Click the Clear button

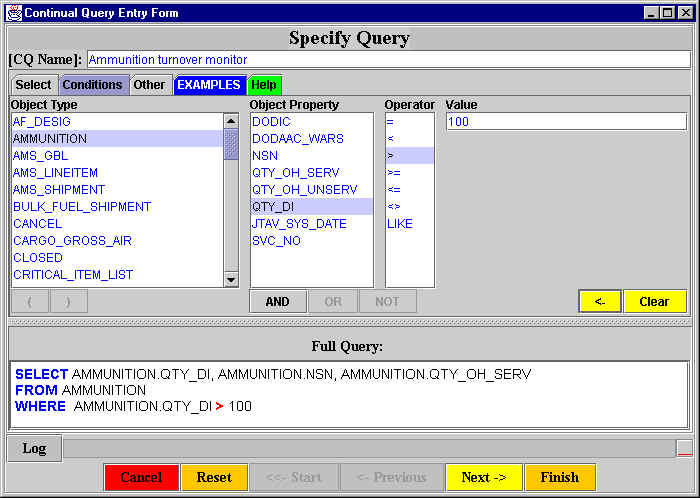(x=654, y=301)
